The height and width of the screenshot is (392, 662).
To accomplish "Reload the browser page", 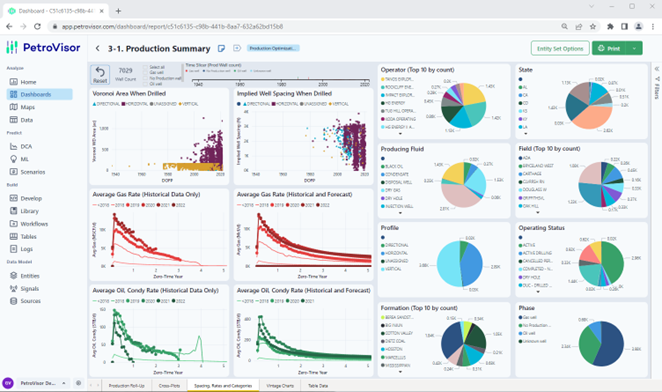I will (37, 26).
